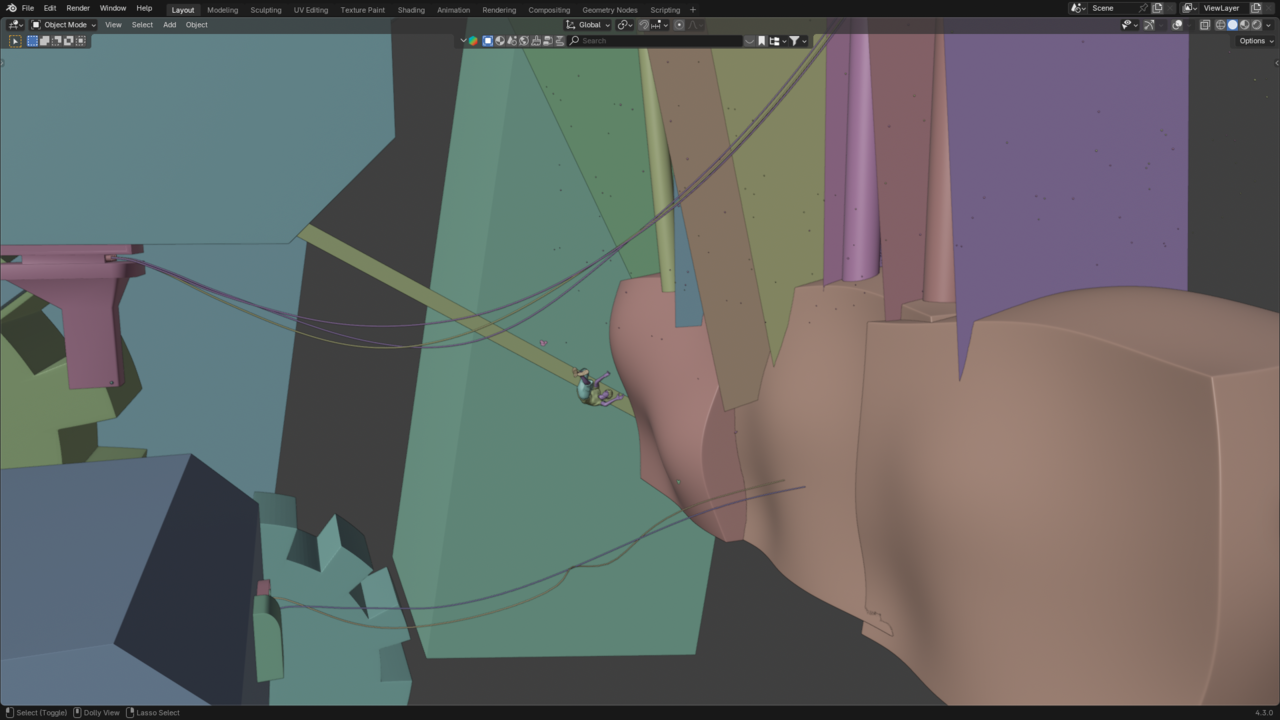Viewport: 1280px width, 720px height.
Task: Open the Object Mode dropdown
Action: (64, 25)
